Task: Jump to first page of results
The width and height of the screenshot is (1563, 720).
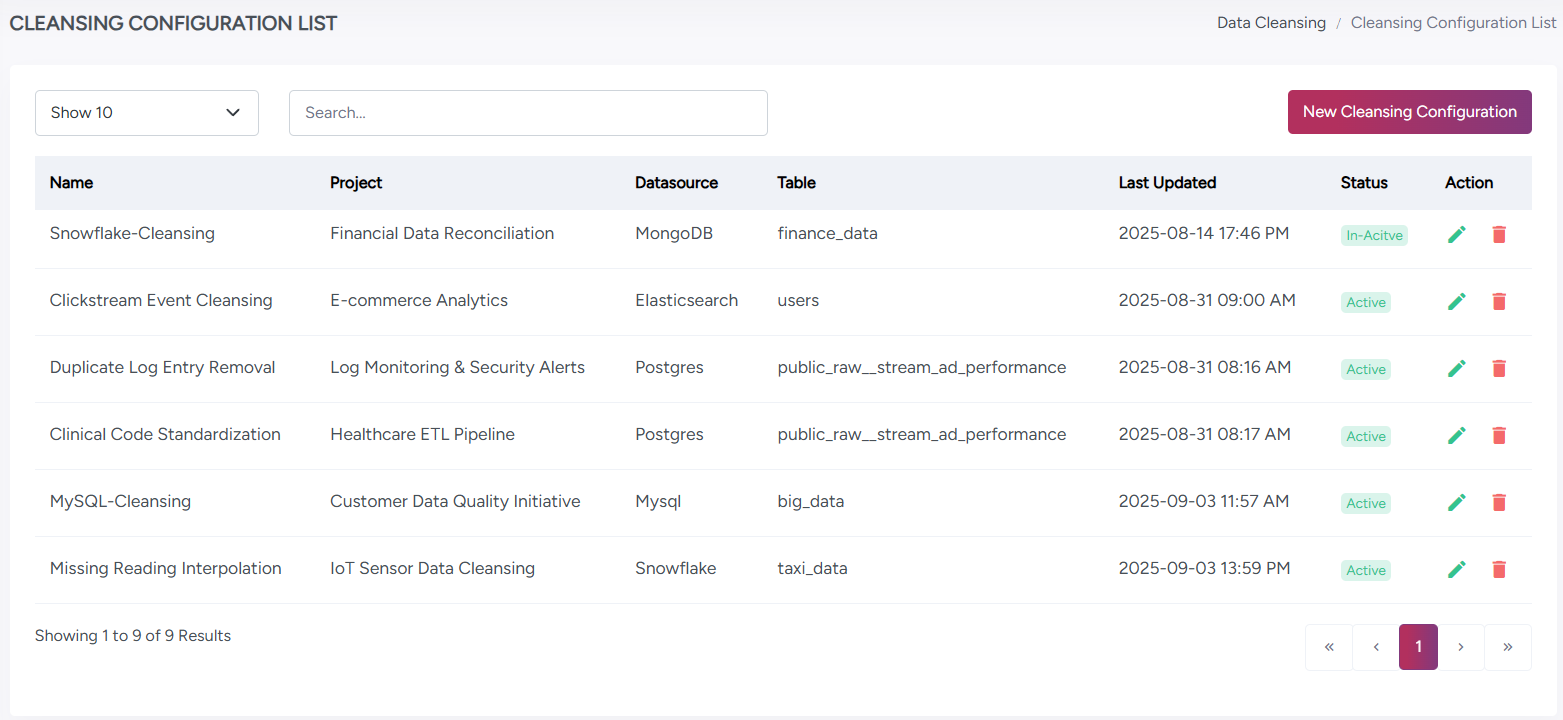Action: [x=1329, y=647]
